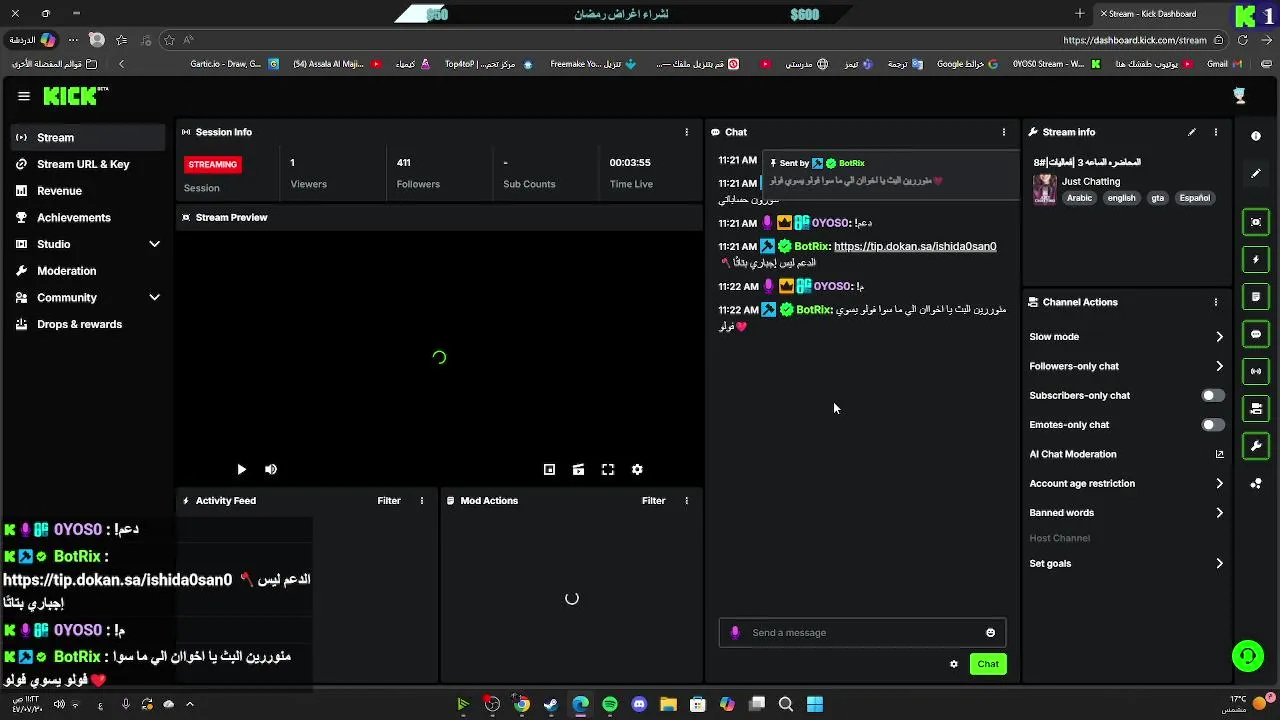Image resolution: width=1280 pixels, height=720 pixels.
Task: Click the Español stream tag
Action: 1195,198
